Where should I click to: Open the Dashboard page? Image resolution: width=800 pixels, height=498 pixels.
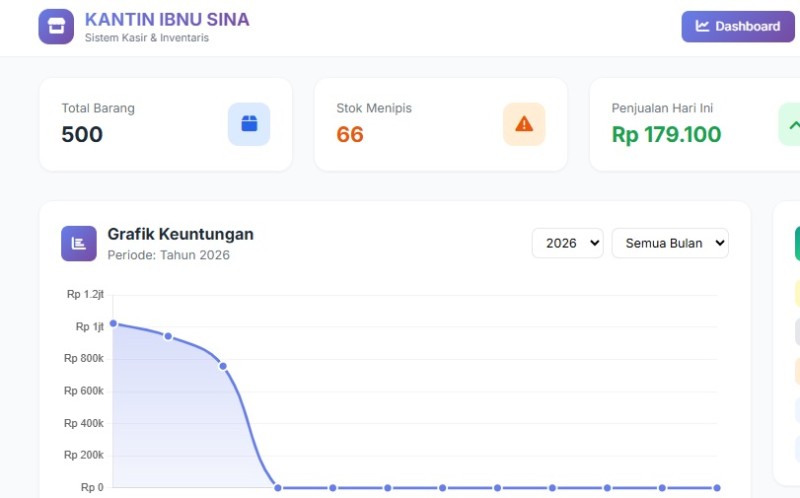(x=738, y=27)
